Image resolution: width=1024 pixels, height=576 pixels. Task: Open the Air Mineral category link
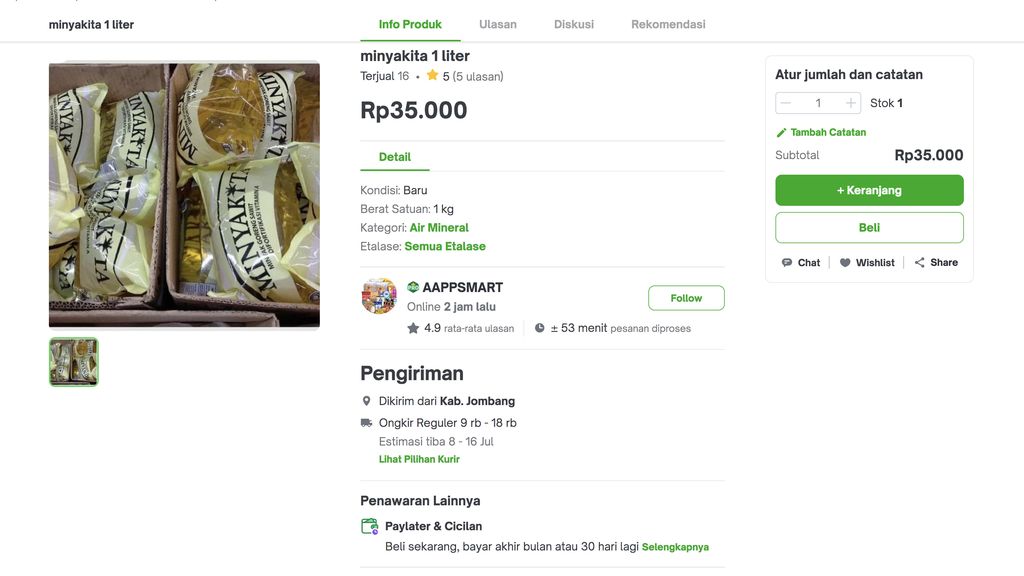click(x=438, y=227)
